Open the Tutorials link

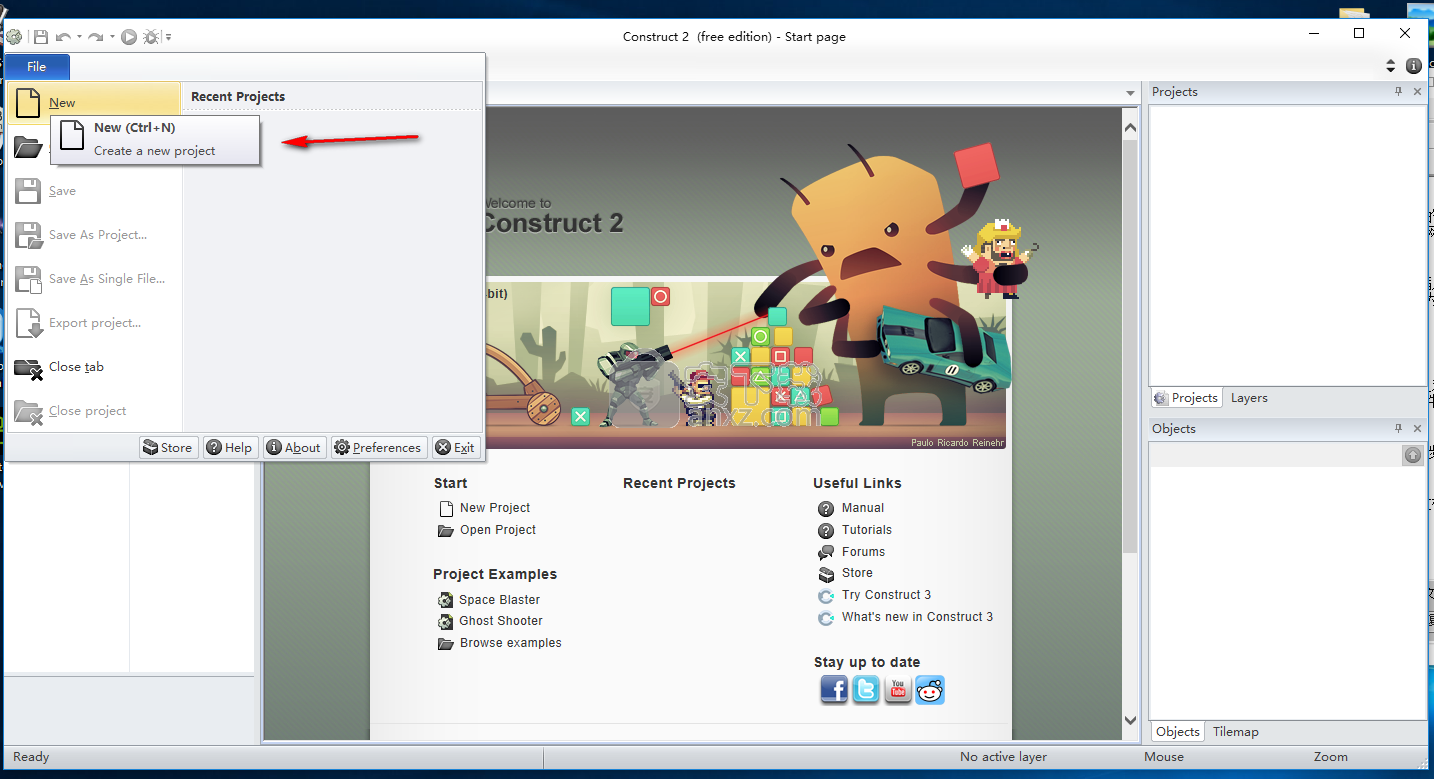867,530
